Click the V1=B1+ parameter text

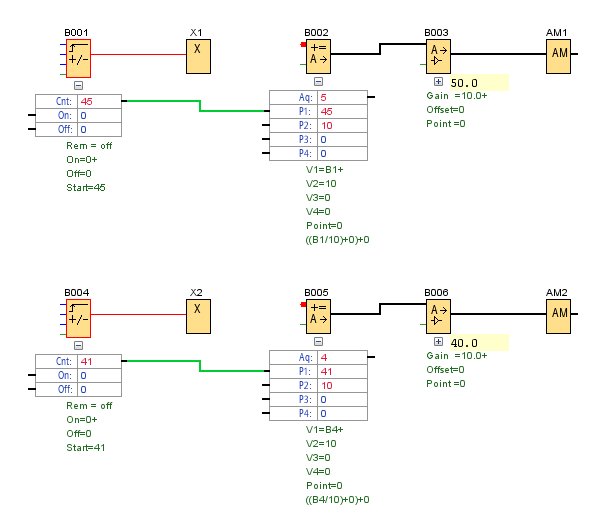click(324, 170)
